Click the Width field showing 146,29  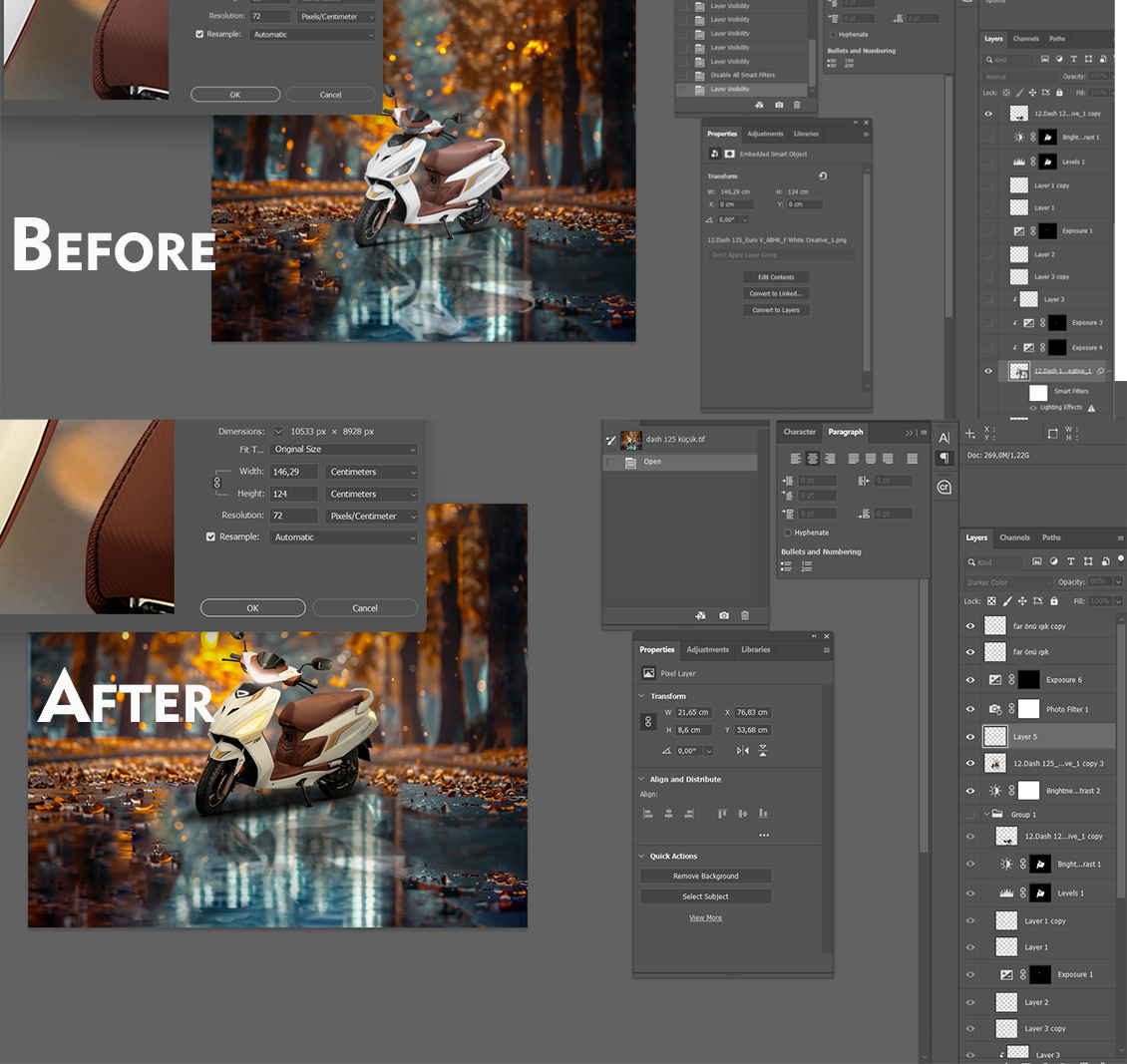tap(294, 472)
